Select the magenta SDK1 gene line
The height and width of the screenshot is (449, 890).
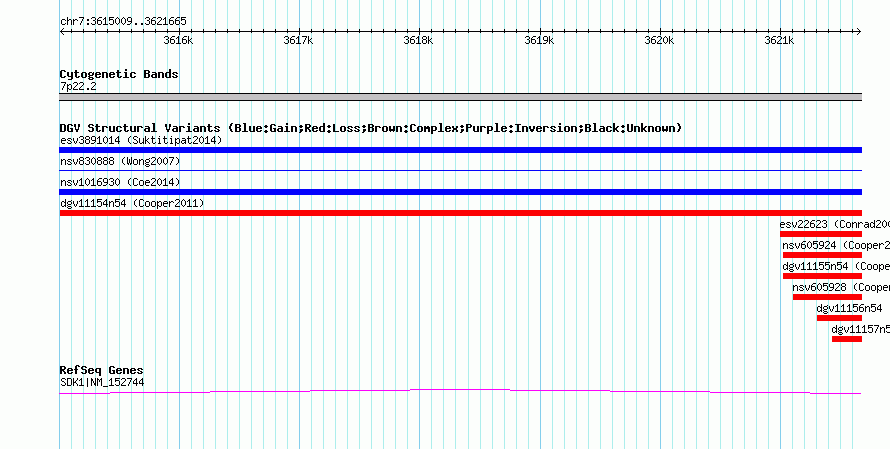click(x=460, y=391)
